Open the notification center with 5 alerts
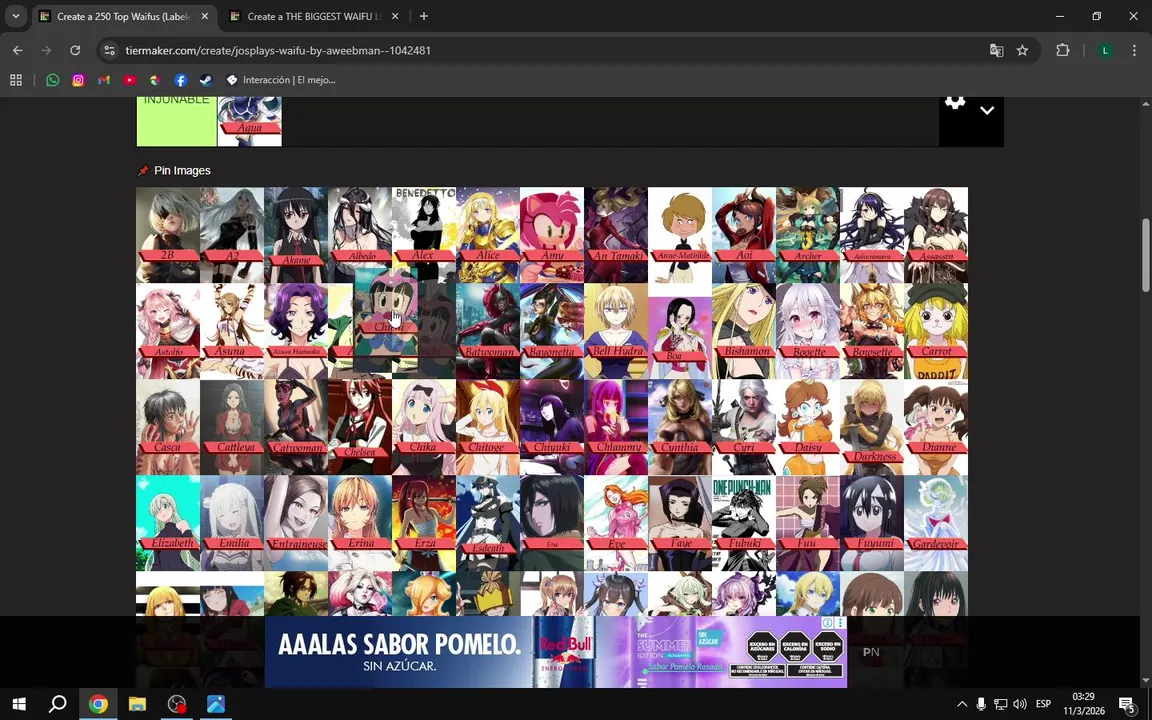1152x720 pixels. click(1127, 704)
